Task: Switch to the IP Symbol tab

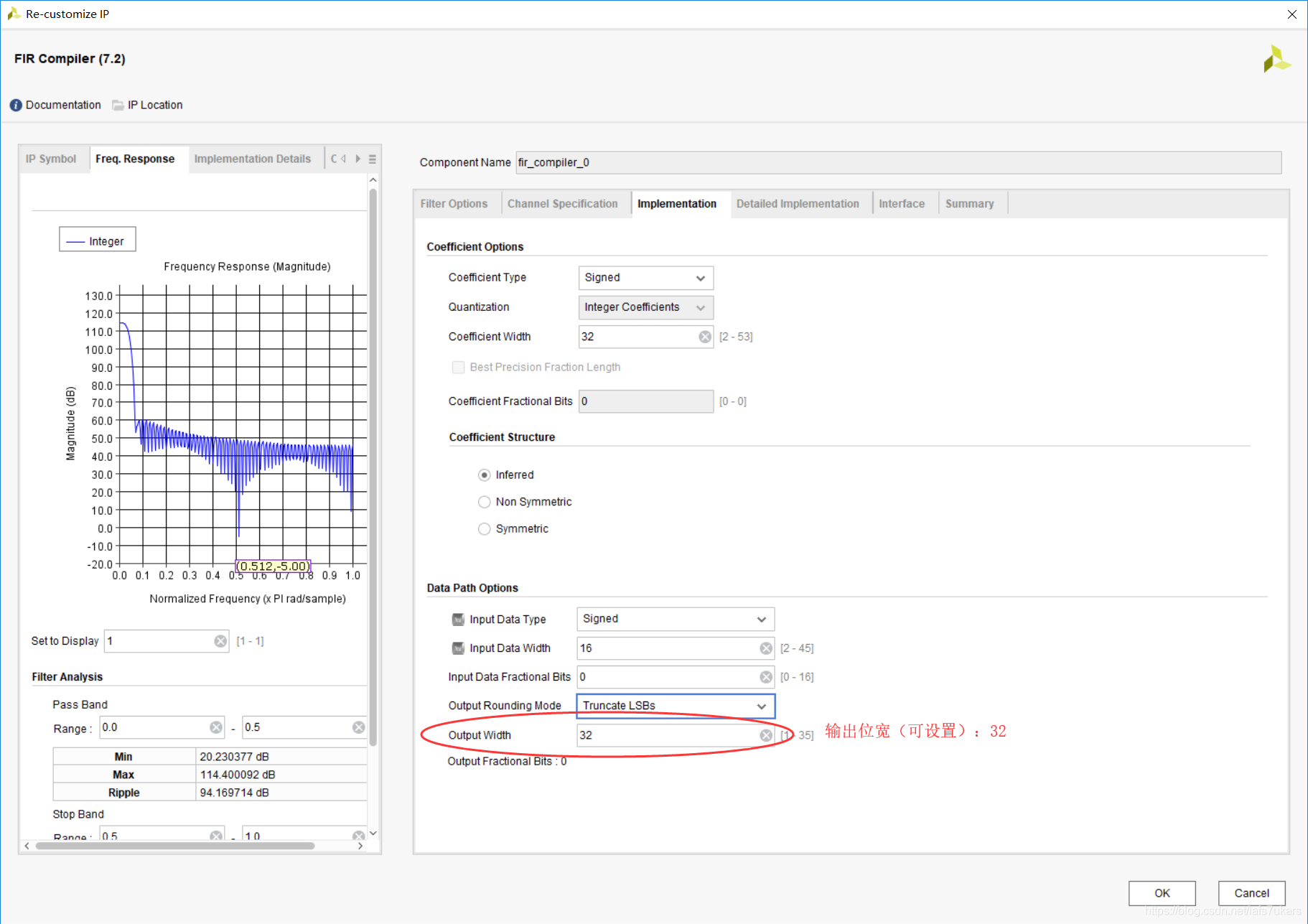Action: pos(51,159)
